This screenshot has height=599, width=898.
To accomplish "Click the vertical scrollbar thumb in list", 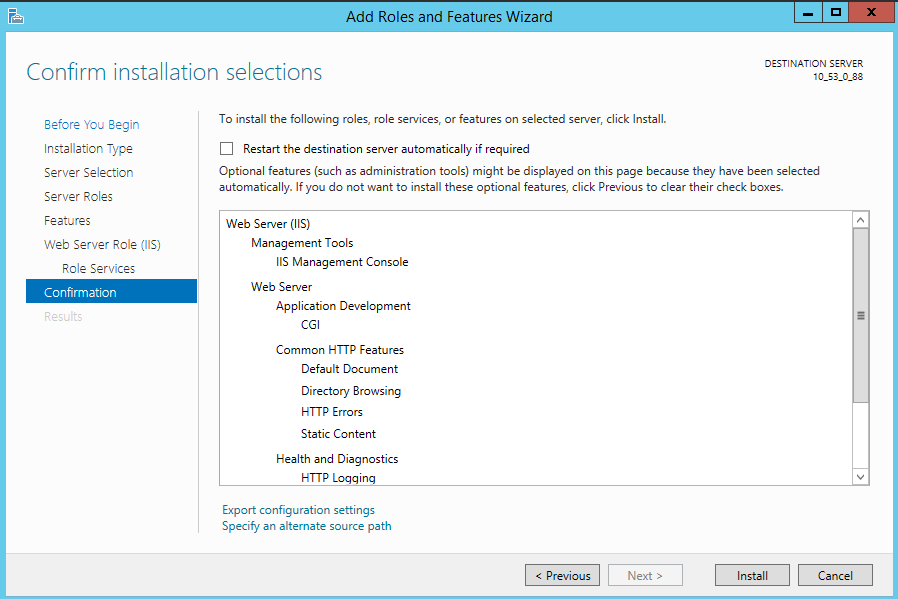I will [x=861, y=315].
